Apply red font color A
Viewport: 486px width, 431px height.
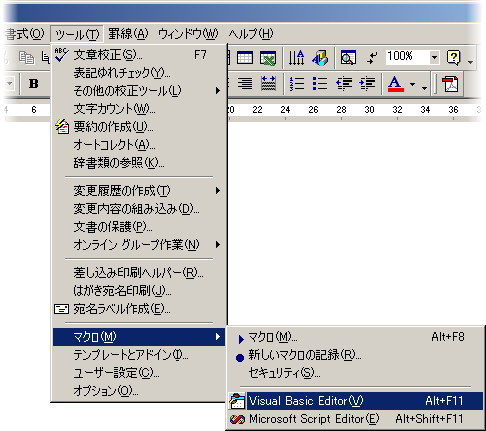[x=396, y=83]
